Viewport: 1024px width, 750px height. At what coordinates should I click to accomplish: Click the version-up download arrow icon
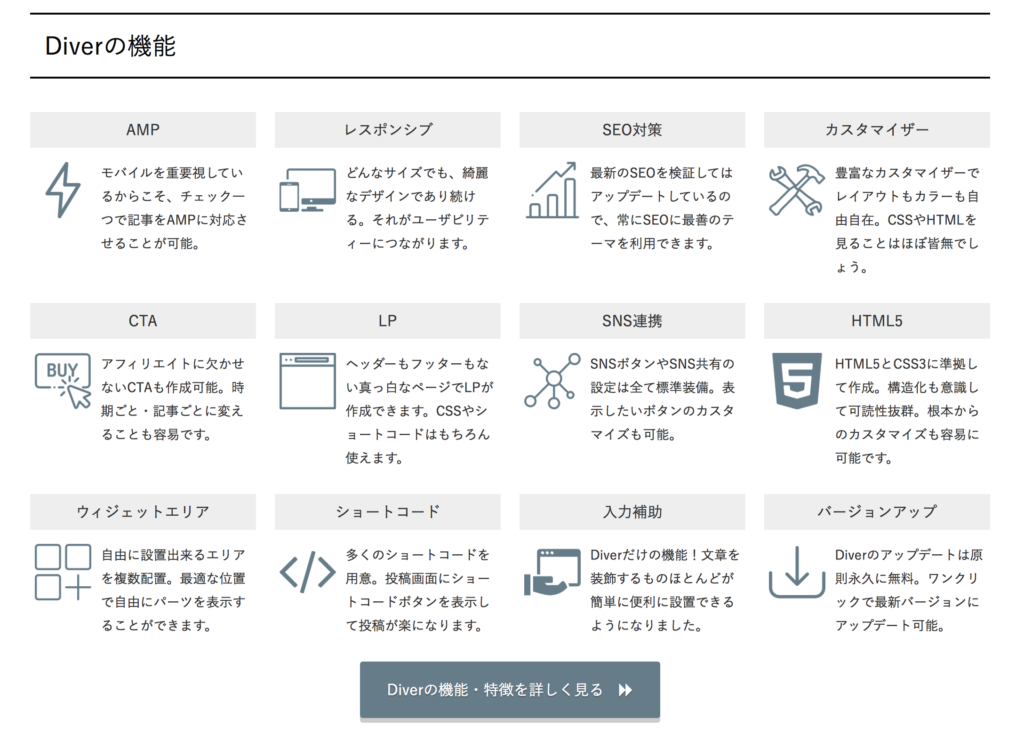pos(797,572)
